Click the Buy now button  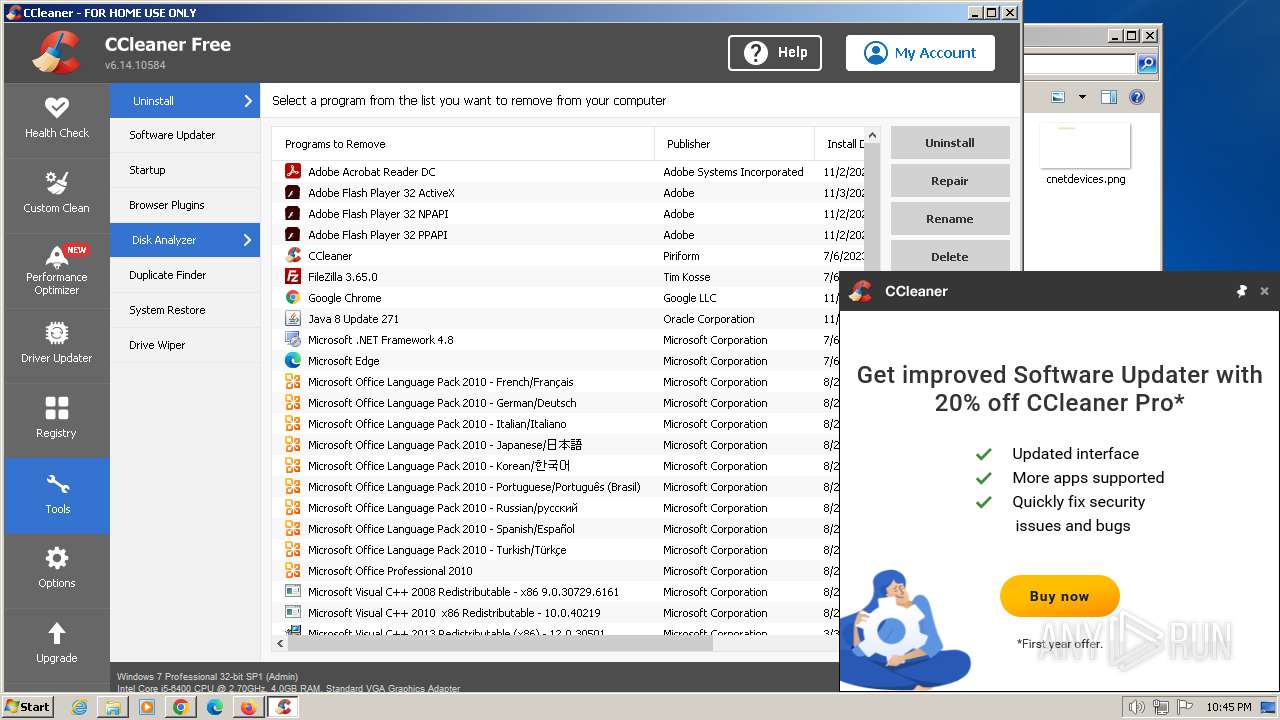click(1059, 596)
